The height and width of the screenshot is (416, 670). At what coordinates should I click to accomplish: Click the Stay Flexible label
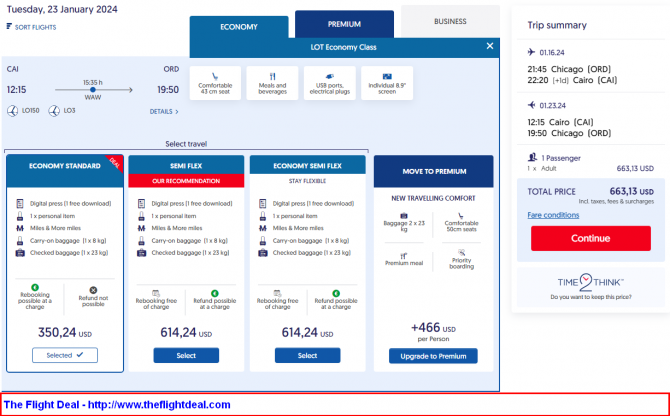[x=307, y=181]
